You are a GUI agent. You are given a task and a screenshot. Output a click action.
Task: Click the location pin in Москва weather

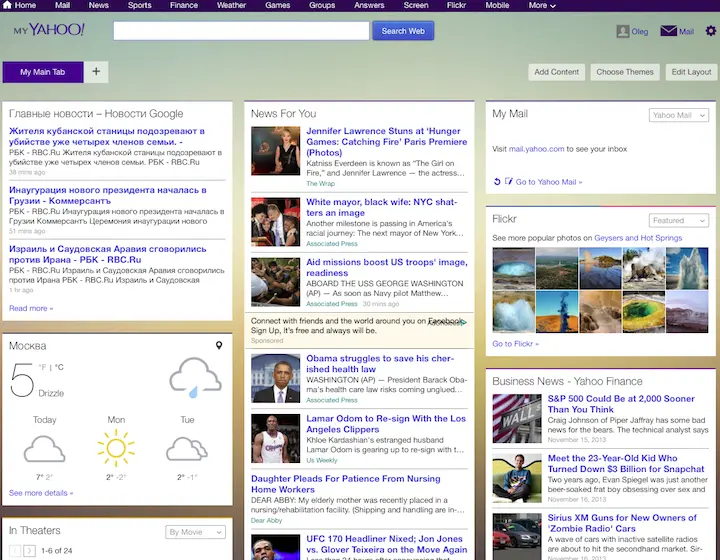pos(219,345)
